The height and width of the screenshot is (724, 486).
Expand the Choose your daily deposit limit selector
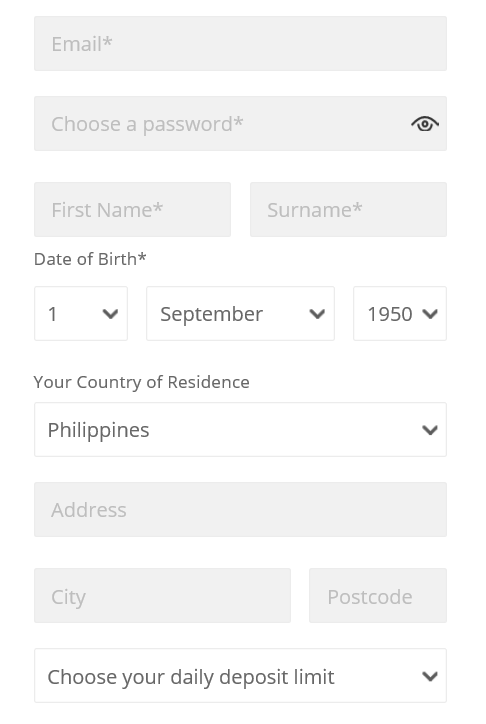coord(240,676)
